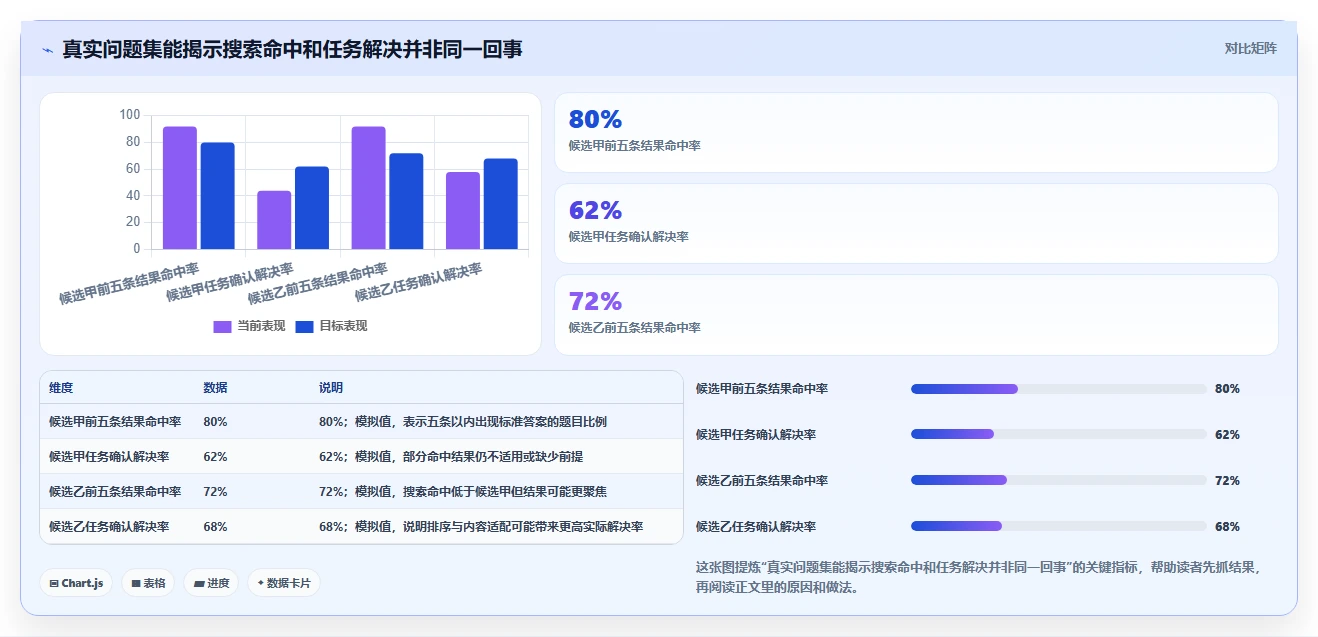Select table row cell 候选乙任务确认解决率

pyautogui.click(x=109, y=527)
